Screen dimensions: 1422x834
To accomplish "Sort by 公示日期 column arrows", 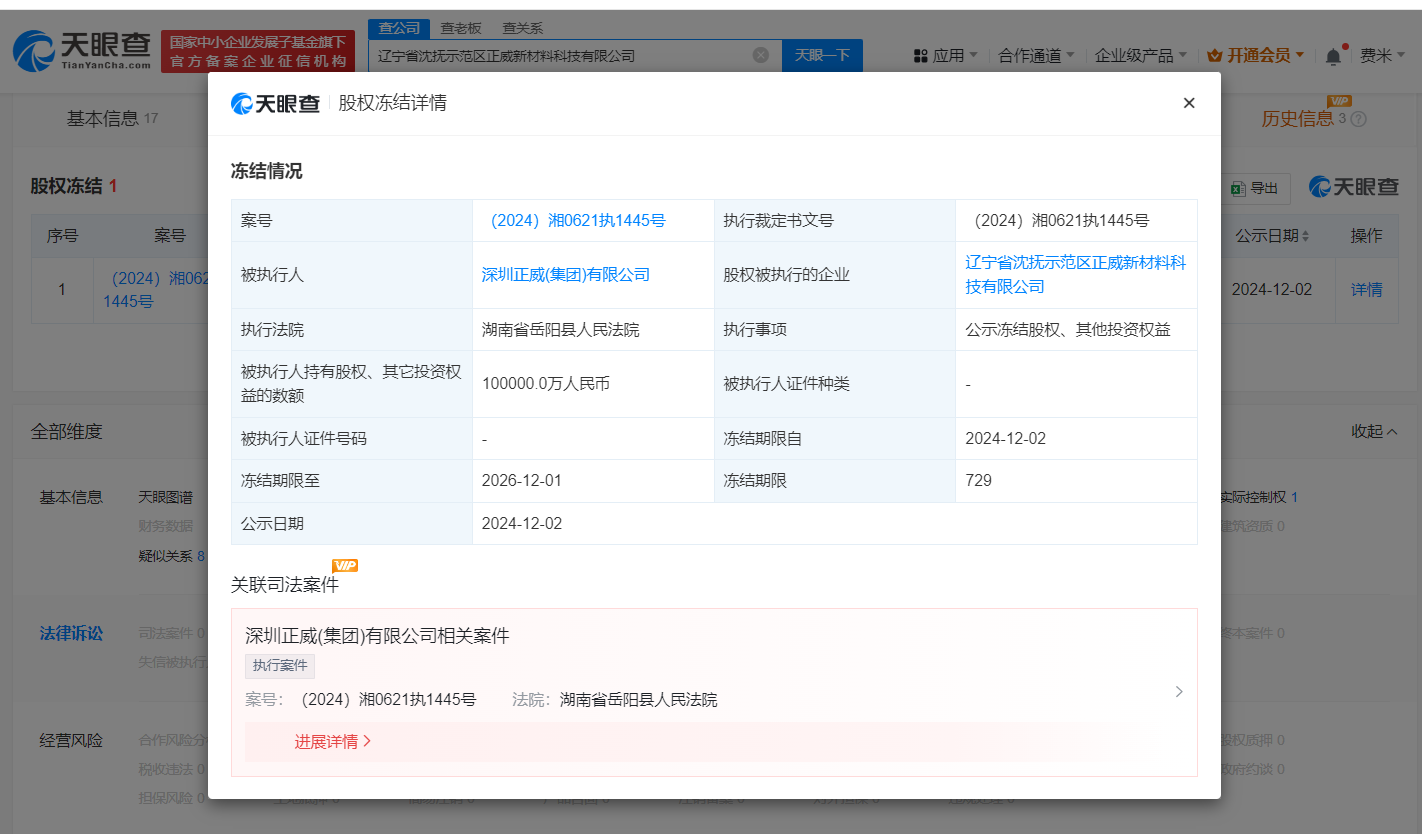I will point(1304,236).
